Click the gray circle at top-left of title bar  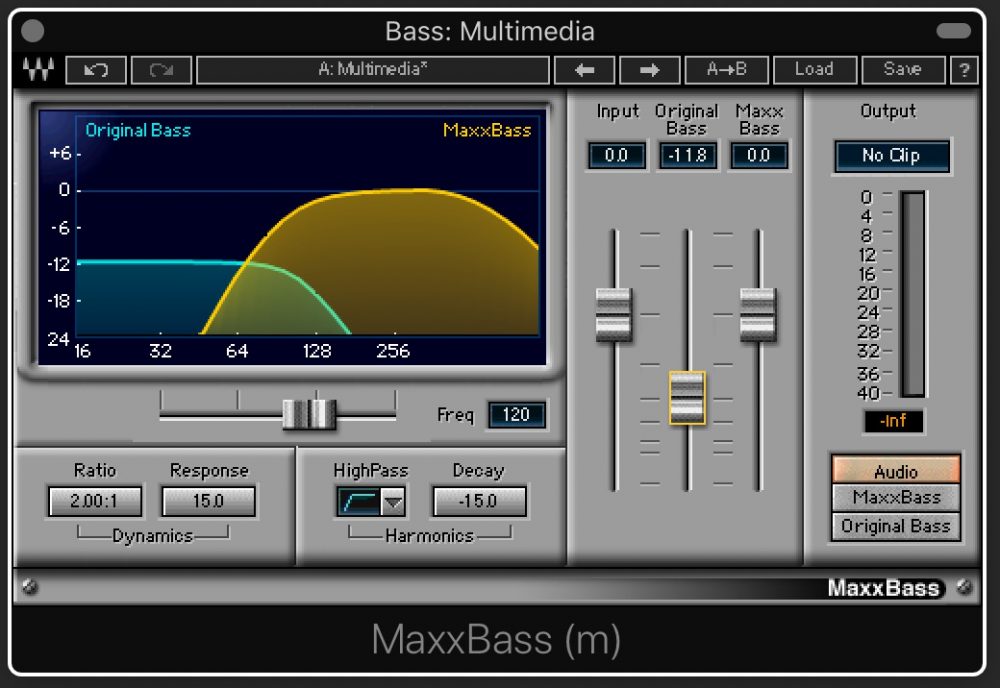click(x=32, y=31)
